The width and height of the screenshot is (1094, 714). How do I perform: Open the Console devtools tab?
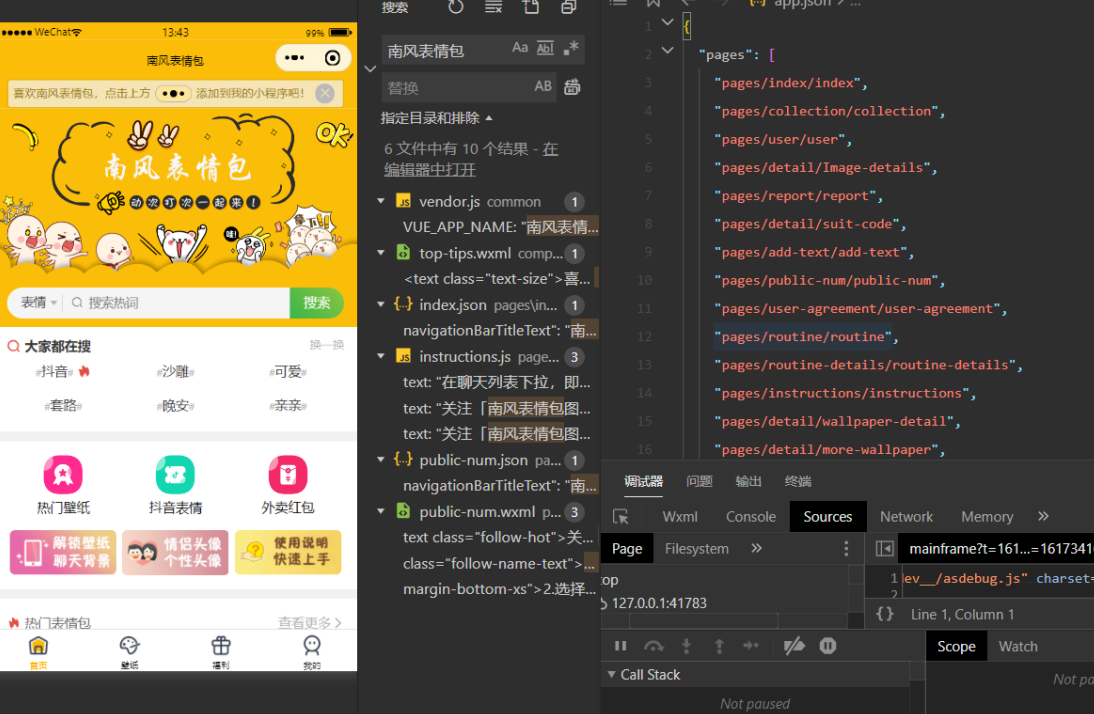pos(751,516)
